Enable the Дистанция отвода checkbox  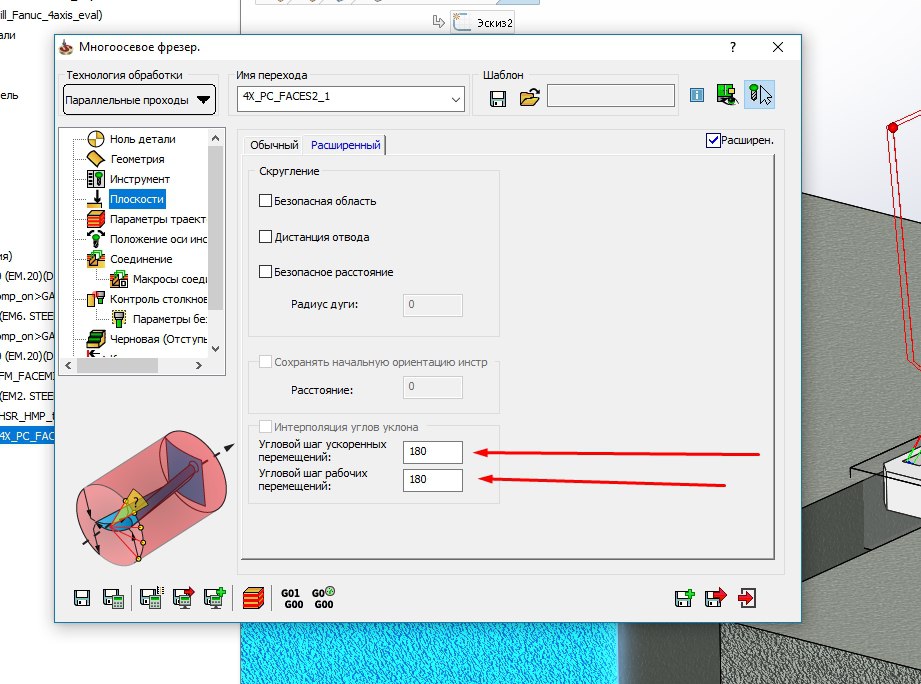(x=265, y=237)
